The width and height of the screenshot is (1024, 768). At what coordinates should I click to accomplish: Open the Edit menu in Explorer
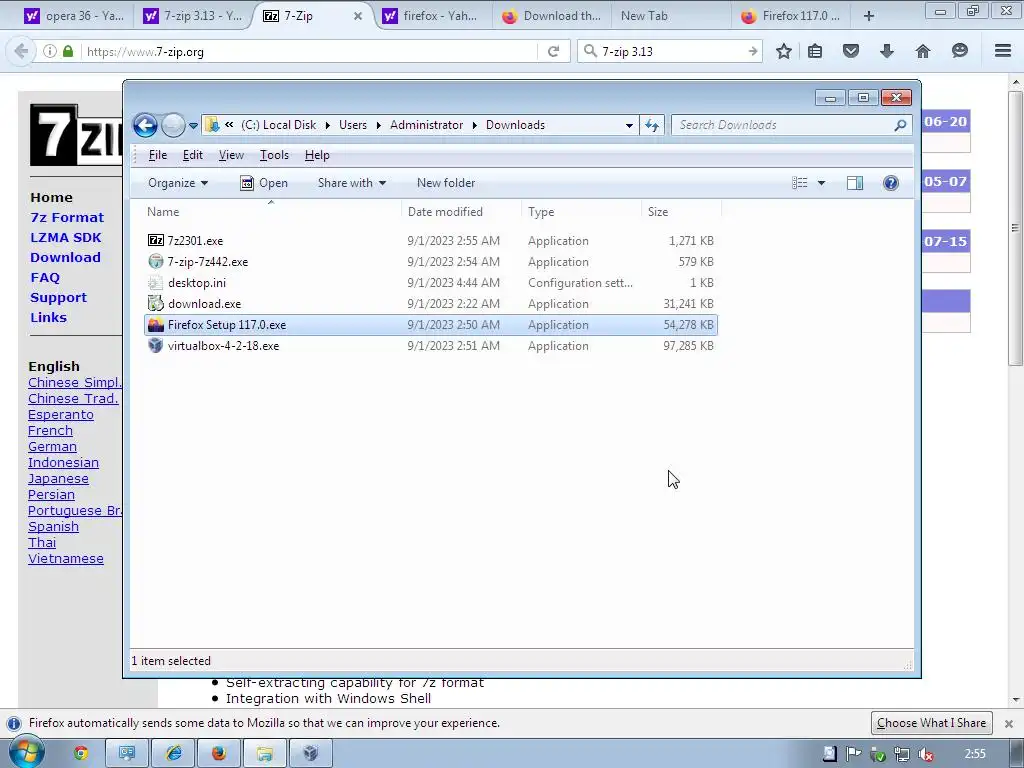(193, 155)
